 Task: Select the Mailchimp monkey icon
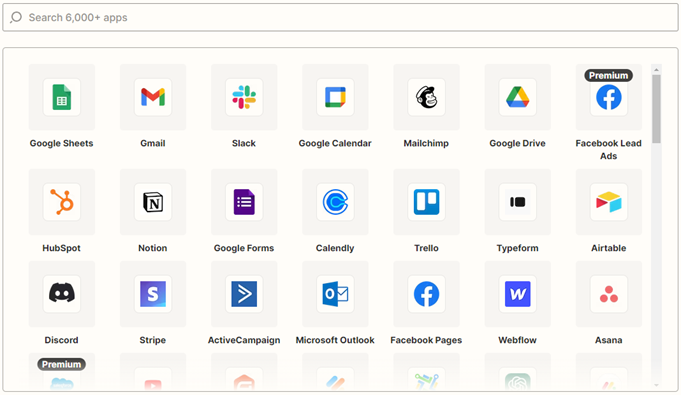point(426,97)
